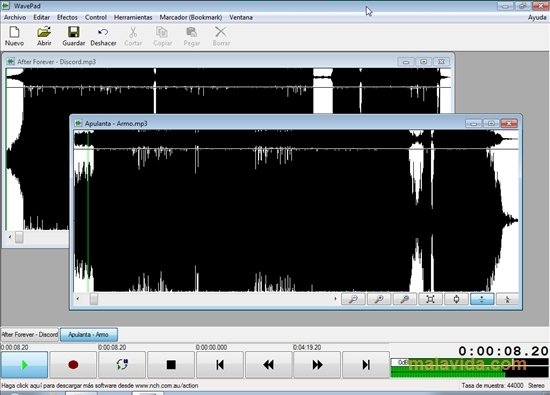Click Tasa de muestra: 44000 in status bar

492,386
